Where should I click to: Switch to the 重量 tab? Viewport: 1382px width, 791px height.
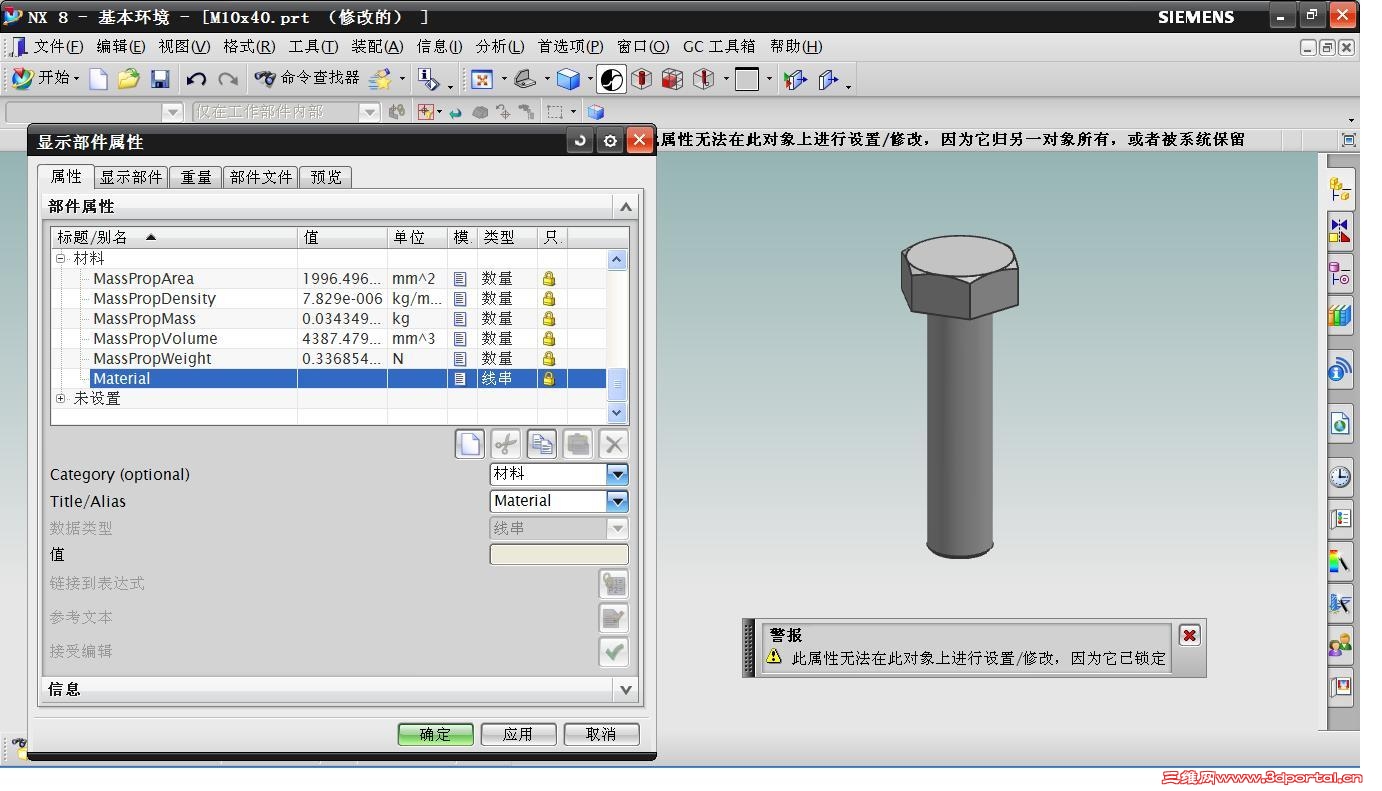[x=195, y=177]
